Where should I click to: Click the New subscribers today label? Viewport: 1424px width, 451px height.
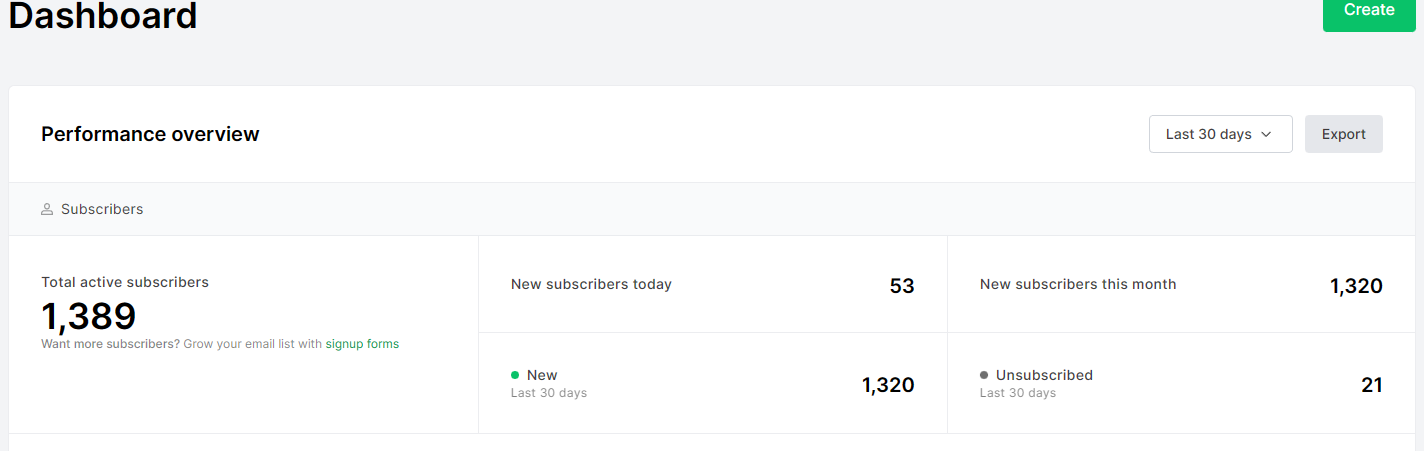(591, 284)
